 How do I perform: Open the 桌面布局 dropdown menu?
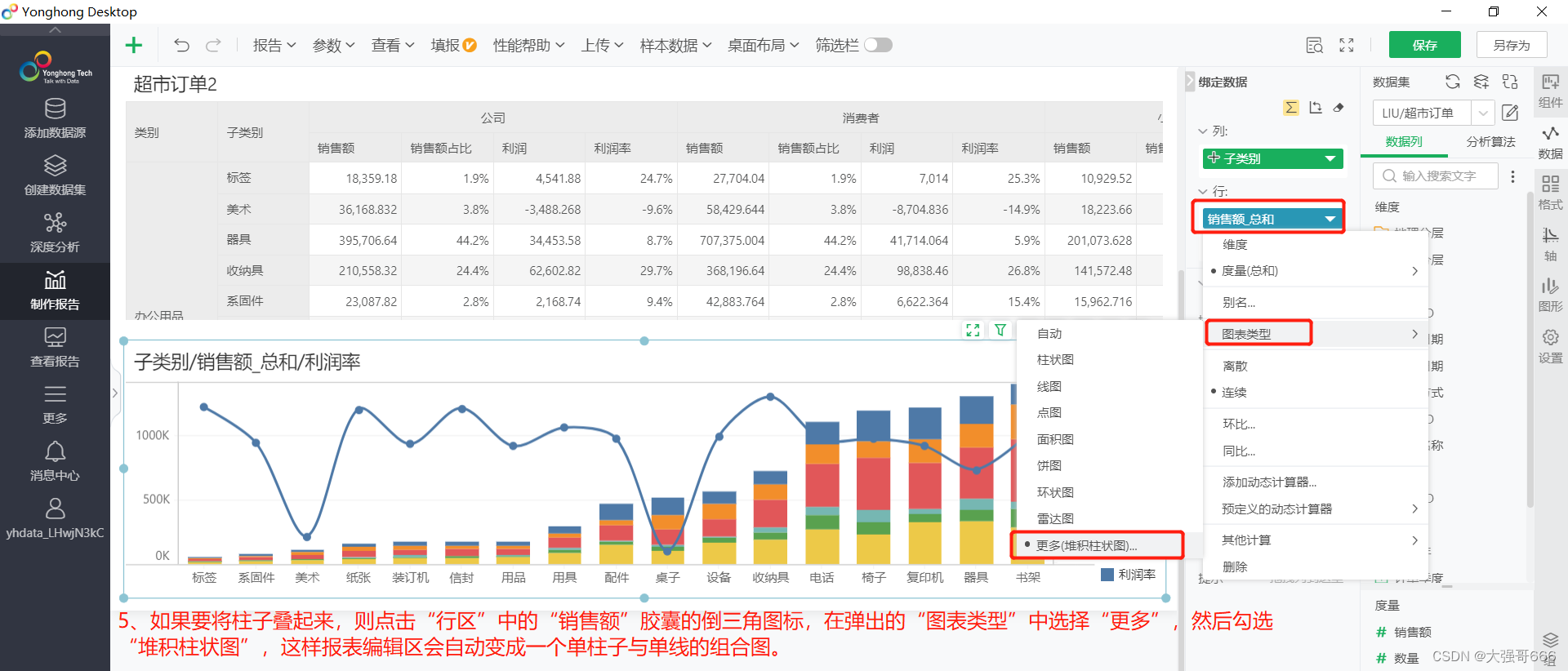(x=764, y=45)
